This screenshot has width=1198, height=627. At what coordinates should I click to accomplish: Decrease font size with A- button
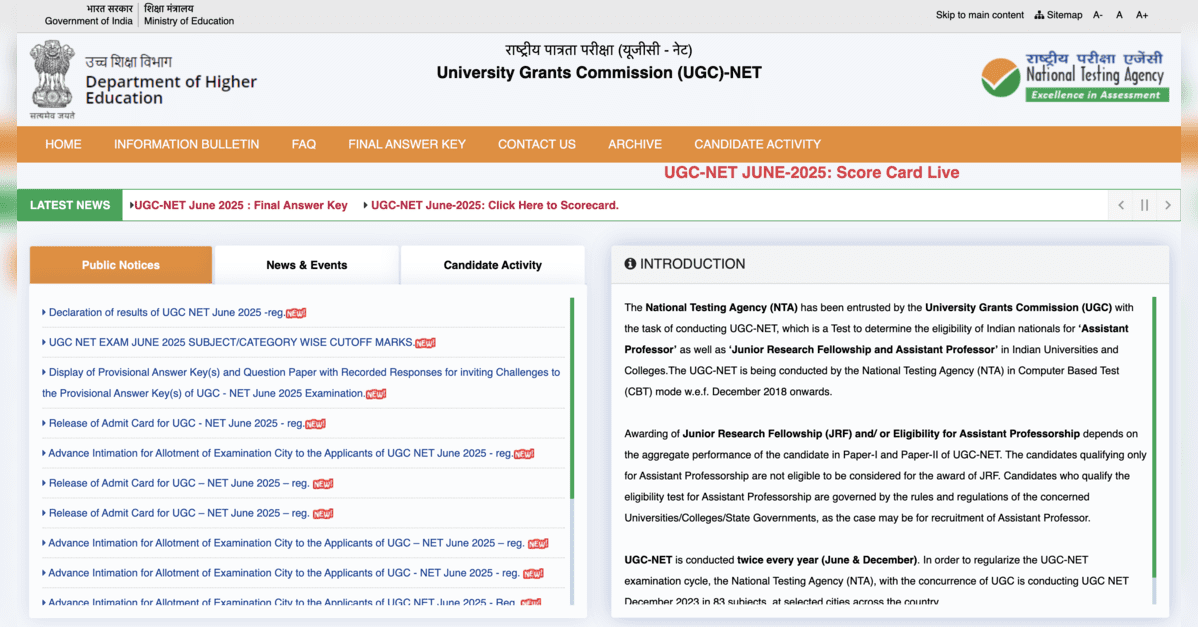click(1098, 15)
